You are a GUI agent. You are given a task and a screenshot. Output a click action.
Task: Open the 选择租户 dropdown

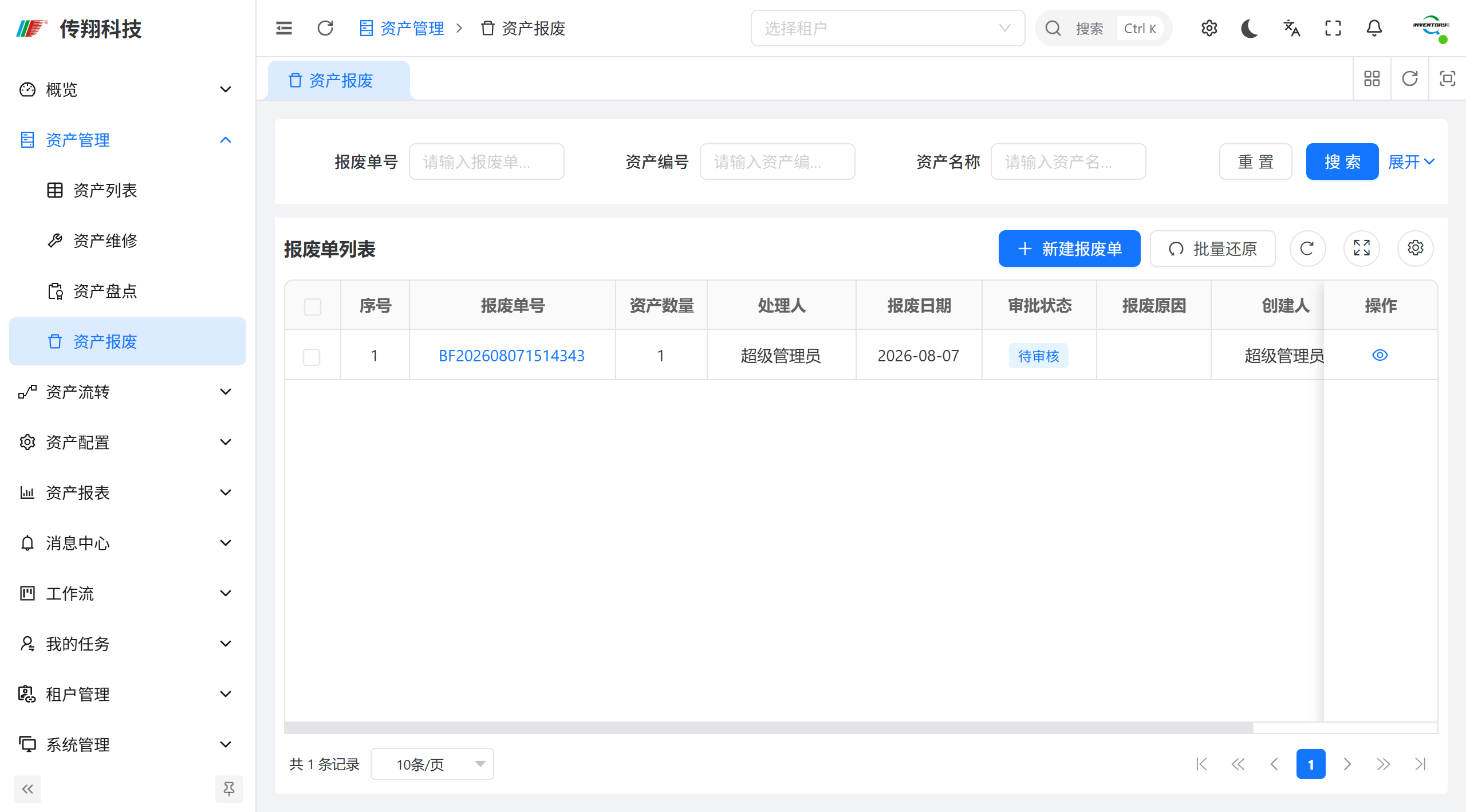click(888, 28)
